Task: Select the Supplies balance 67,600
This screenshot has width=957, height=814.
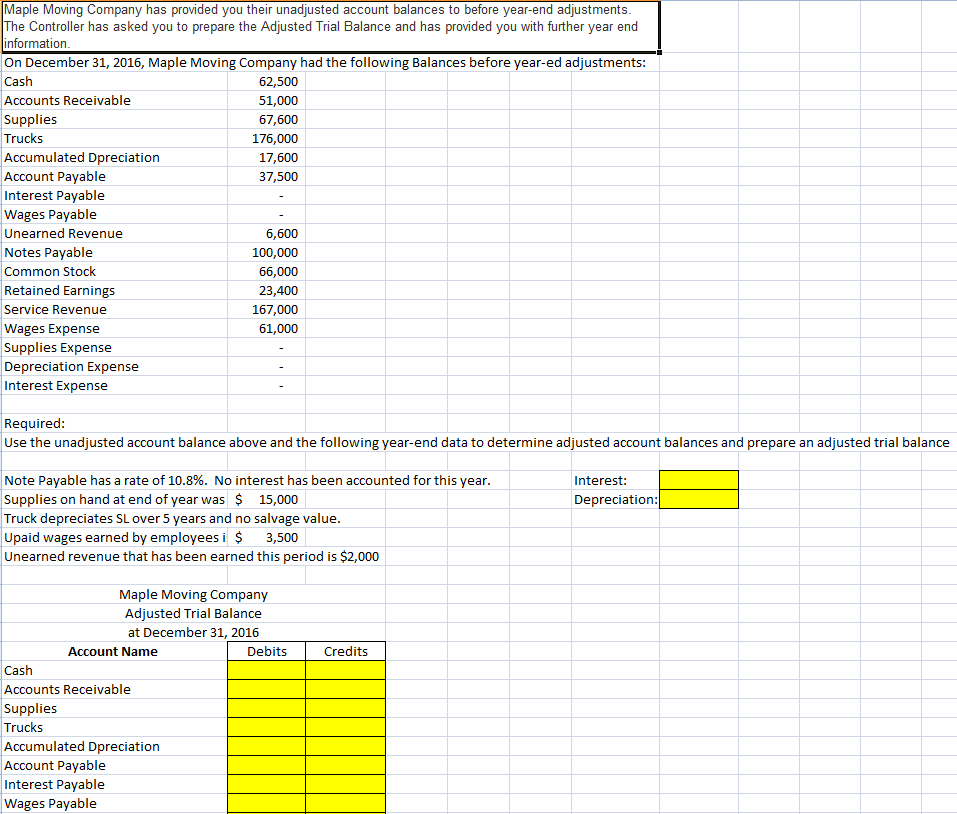Action: click(x=267, y=120)
